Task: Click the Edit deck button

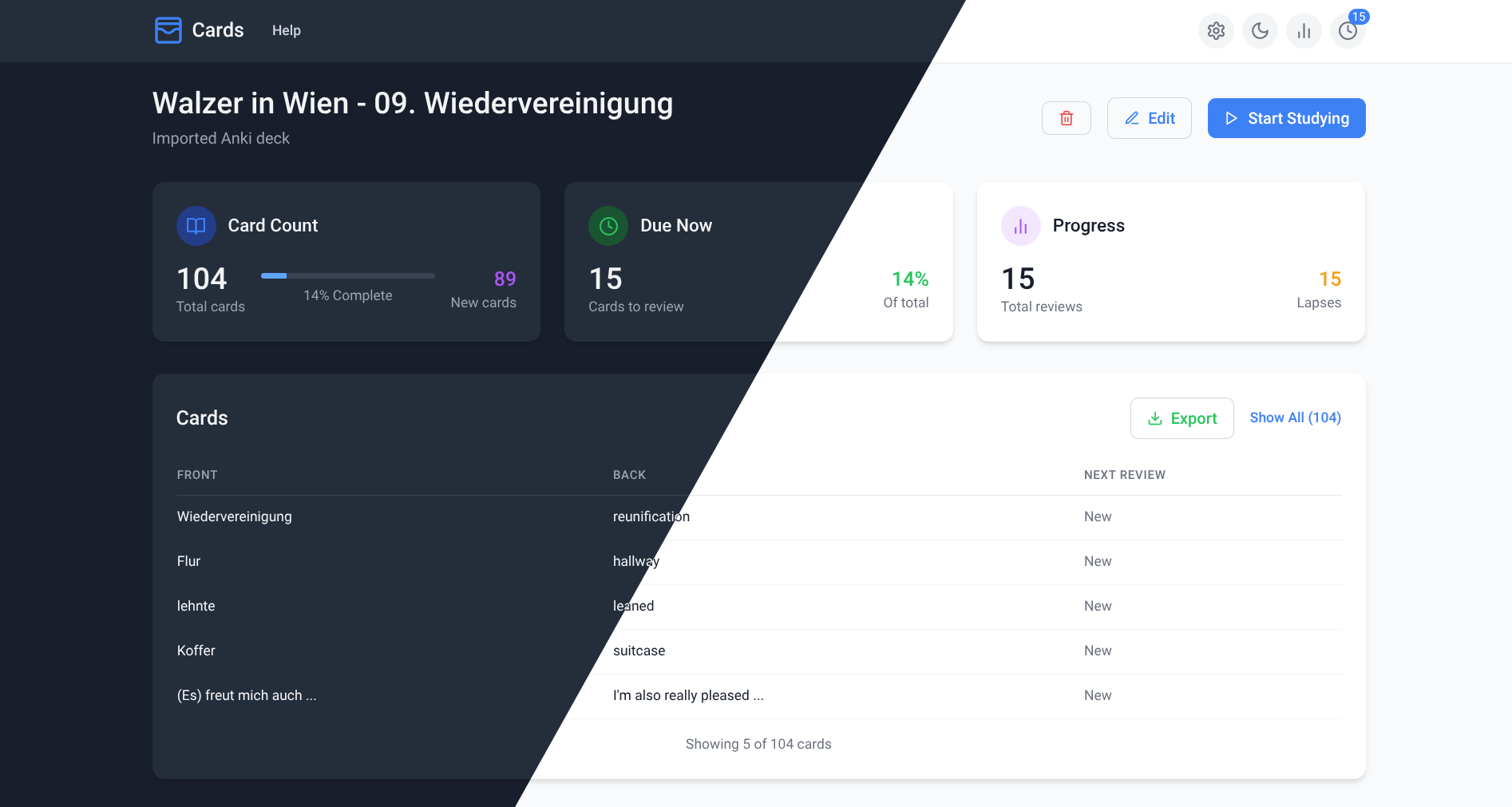Action: tap(1149, 118)
